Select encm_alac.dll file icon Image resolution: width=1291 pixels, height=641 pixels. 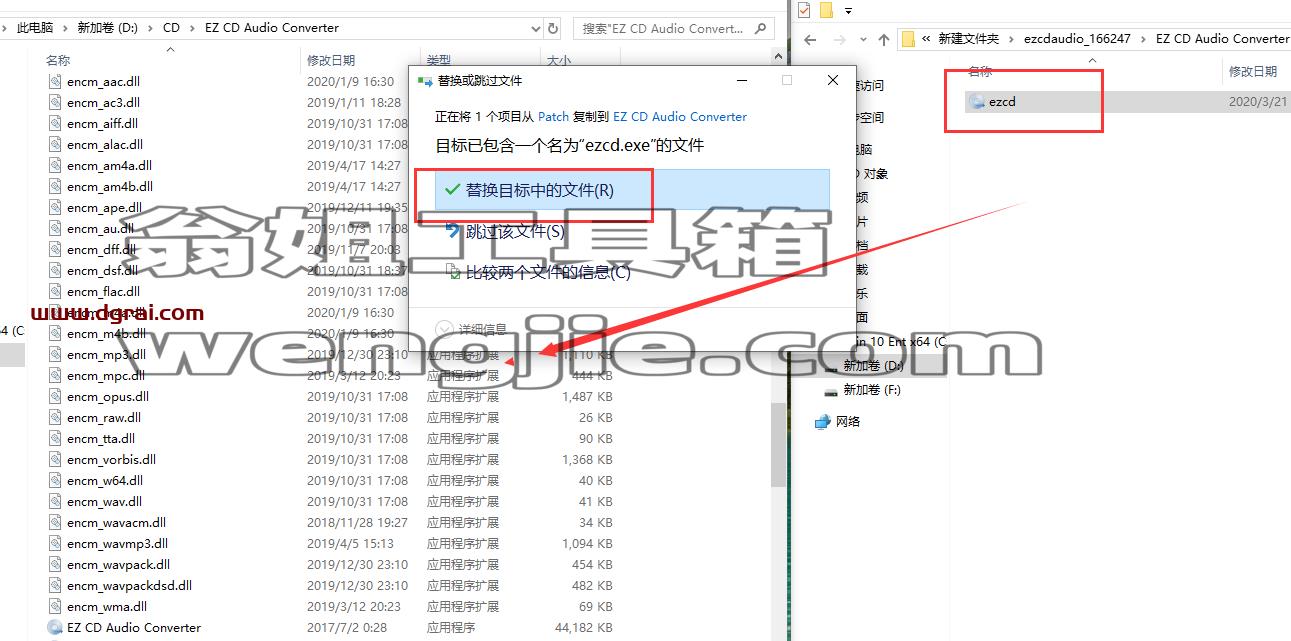tap(54, 145)
